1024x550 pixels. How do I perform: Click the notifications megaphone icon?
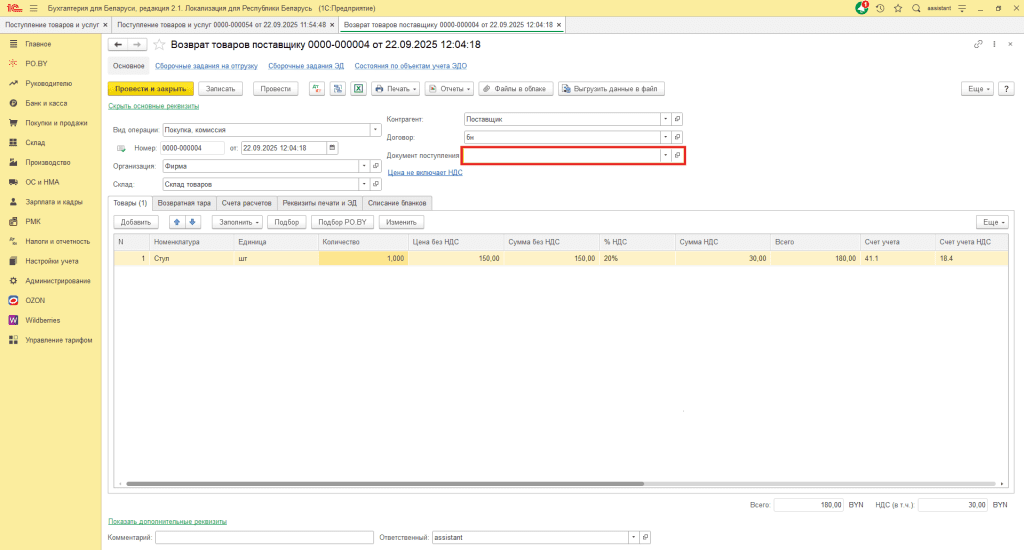coord(862,8)
